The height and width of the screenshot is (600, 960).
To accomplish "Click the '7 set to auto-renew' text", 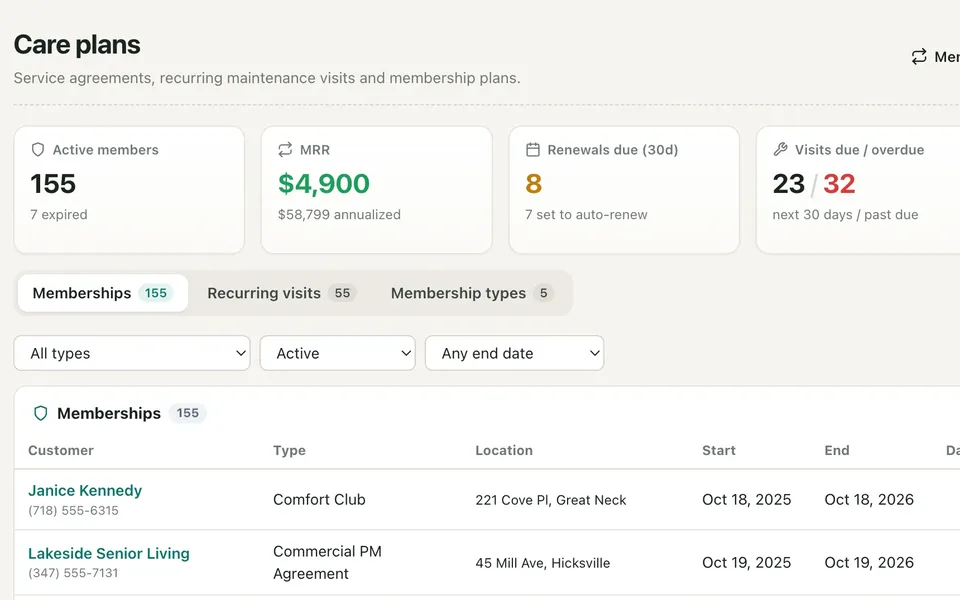I will pos(586,215).
